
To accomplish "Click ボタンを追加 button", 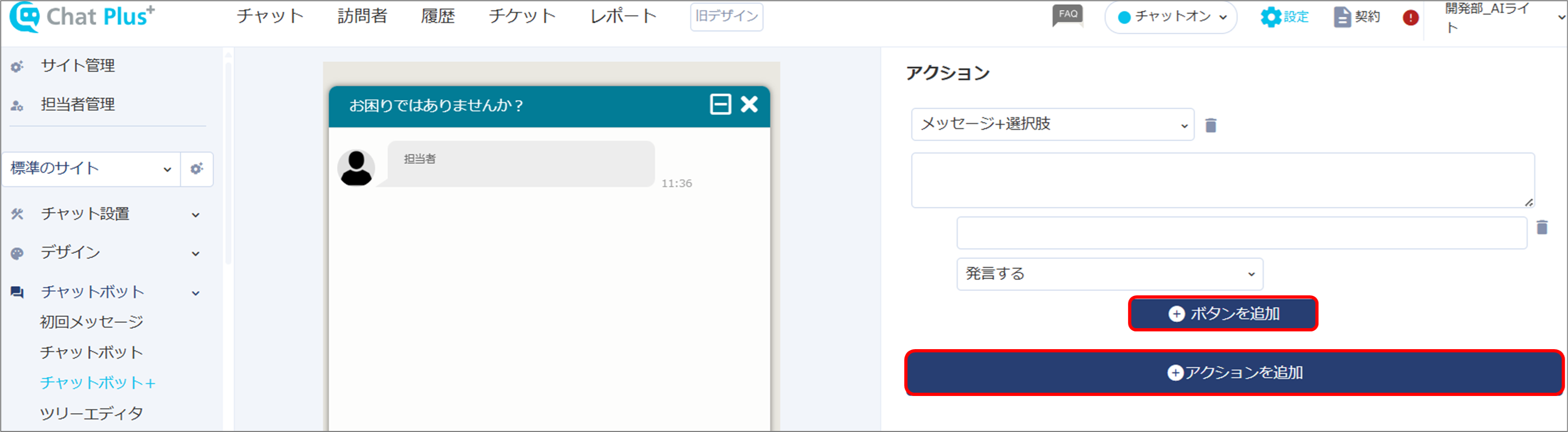I will click(x=1223, y=313).
